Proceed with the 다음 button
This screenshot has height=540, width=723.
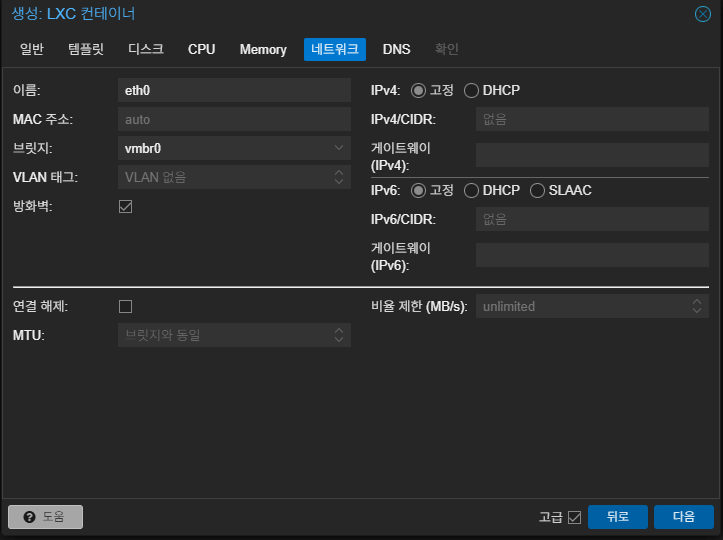tap(684, 517)
